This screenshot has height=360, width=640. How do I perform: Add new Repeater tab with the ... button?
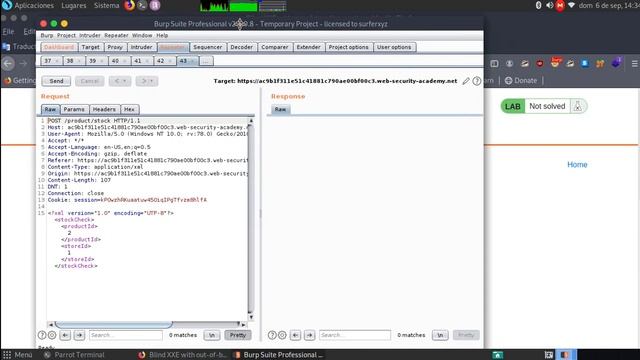(206, 61)
